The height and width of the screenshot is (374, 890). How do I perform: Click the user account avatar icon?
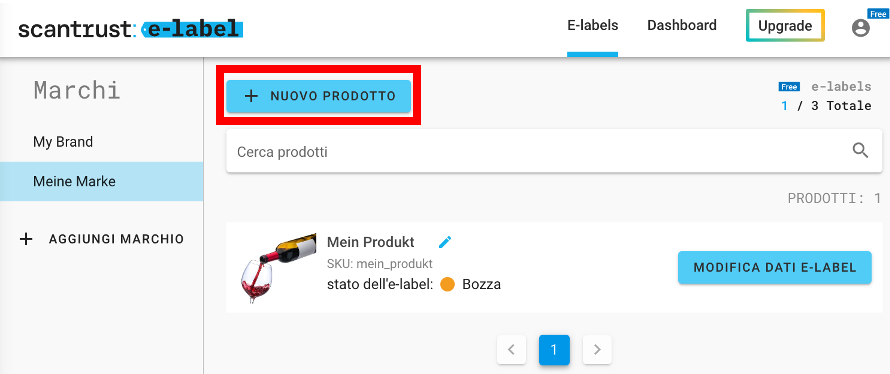point(860,27)
